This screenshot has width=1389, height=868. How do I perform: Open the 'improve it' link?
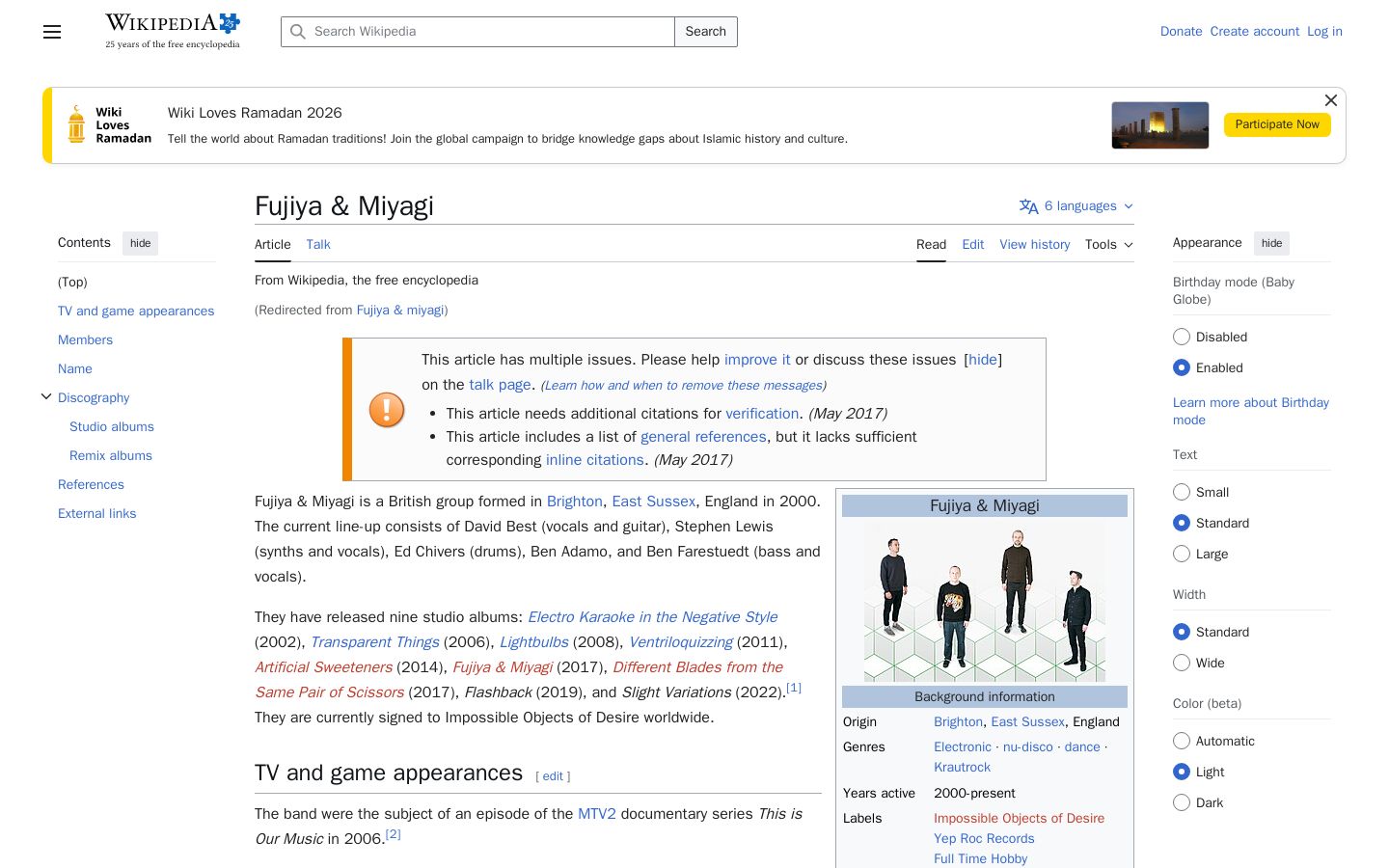coord(757,360)
